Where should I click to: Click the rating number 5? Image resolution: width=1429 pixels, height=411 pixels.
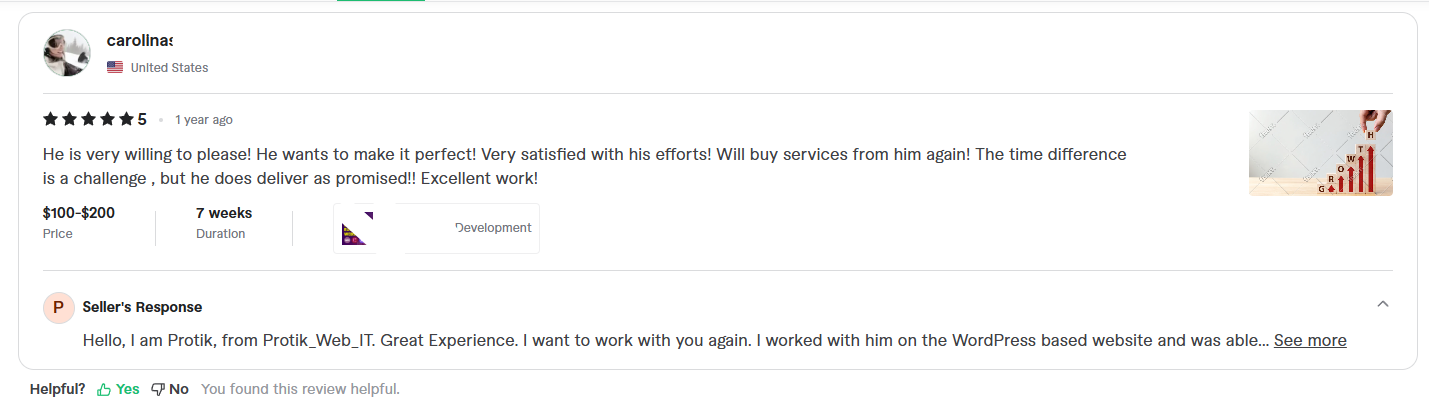pyautogui.click(x=142, y=120)
